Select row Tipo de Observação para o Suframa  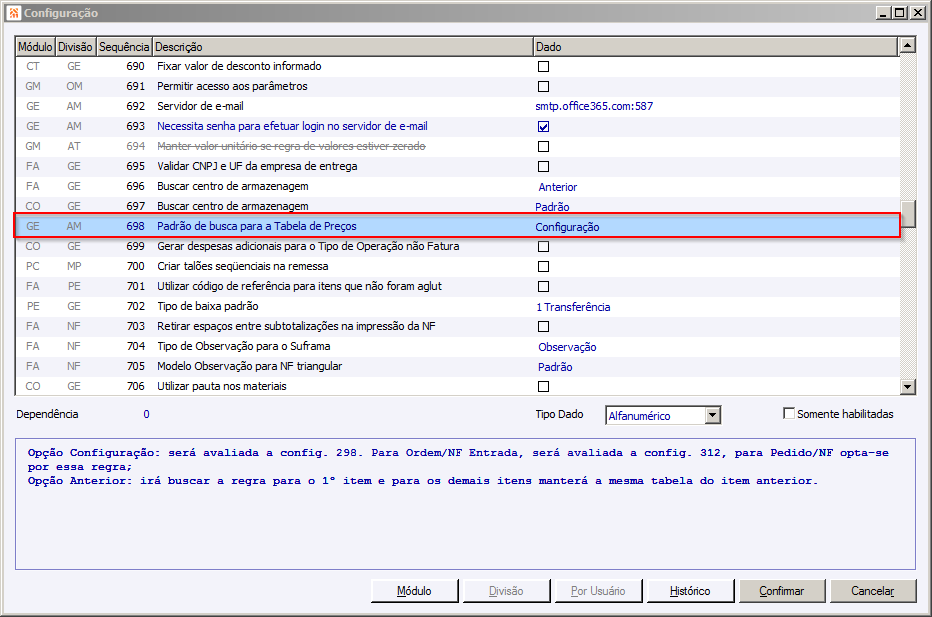tap(456, 347)
